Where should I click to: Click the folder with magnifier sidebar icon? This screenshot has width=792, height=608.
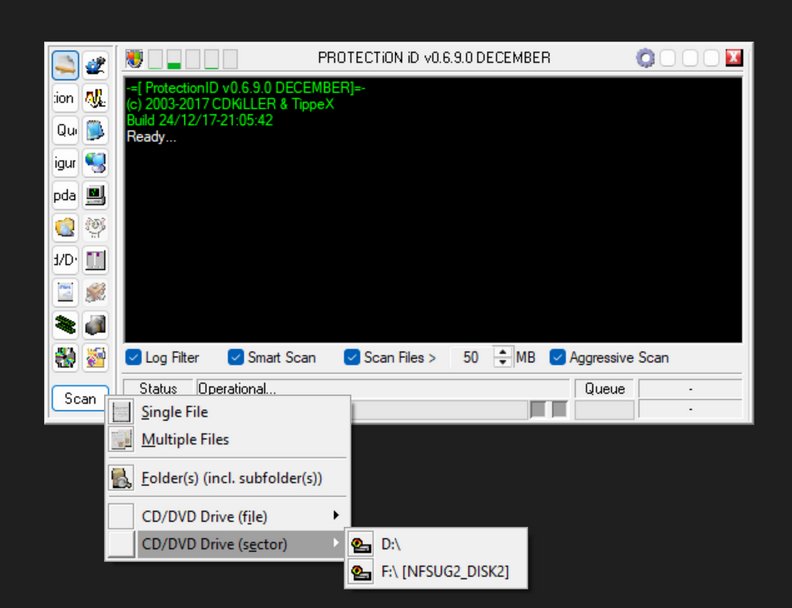(x=65, y=227)
